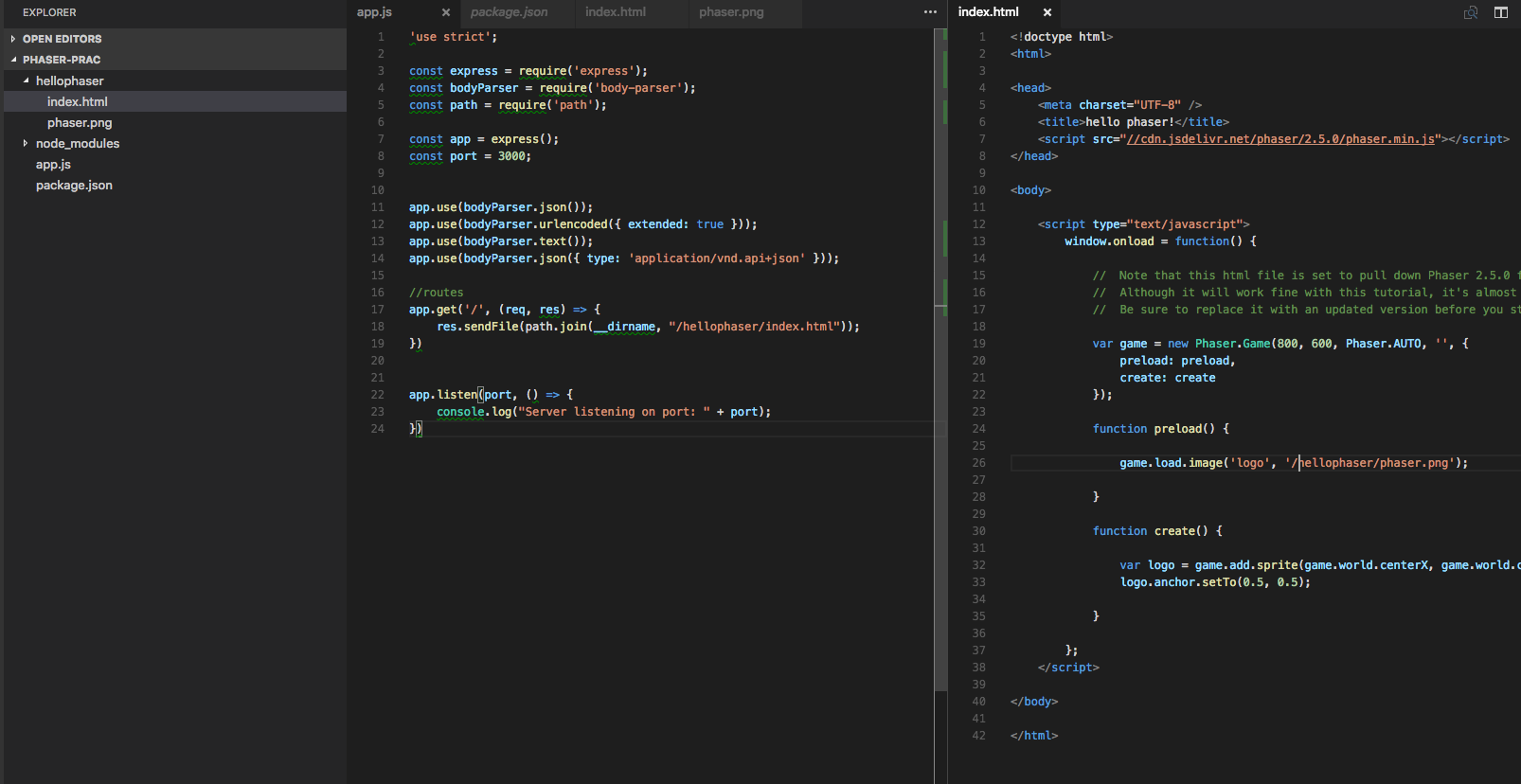Click the closing '</body>' tag line
The image size is (1521, 784).
pos(1034,702)
